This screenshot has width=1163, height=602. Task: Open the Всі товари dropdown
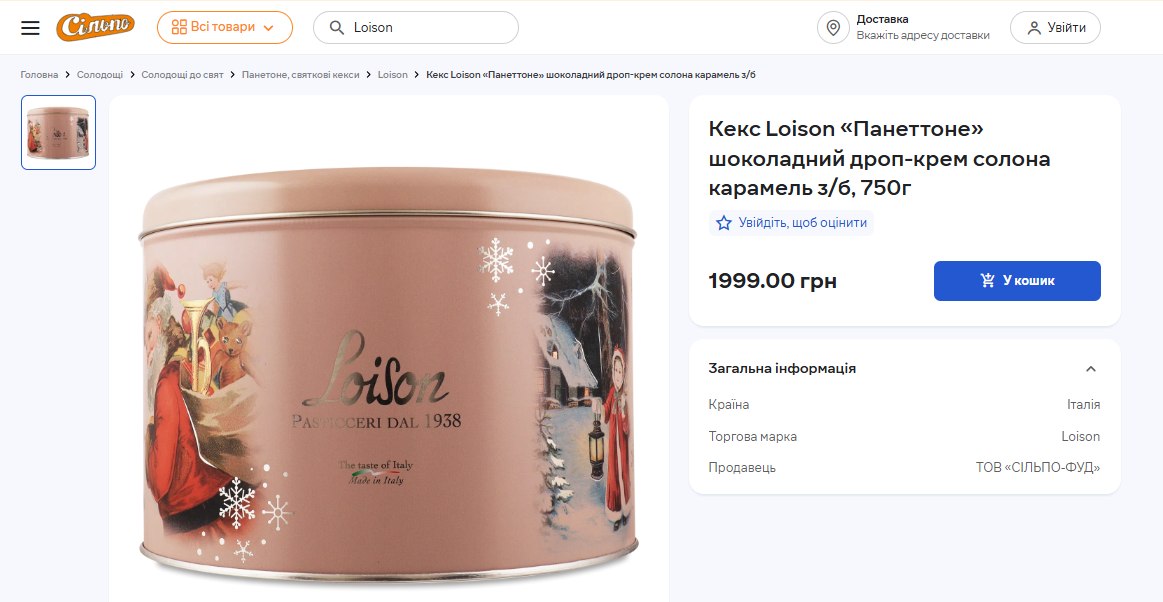click(225, 27)
